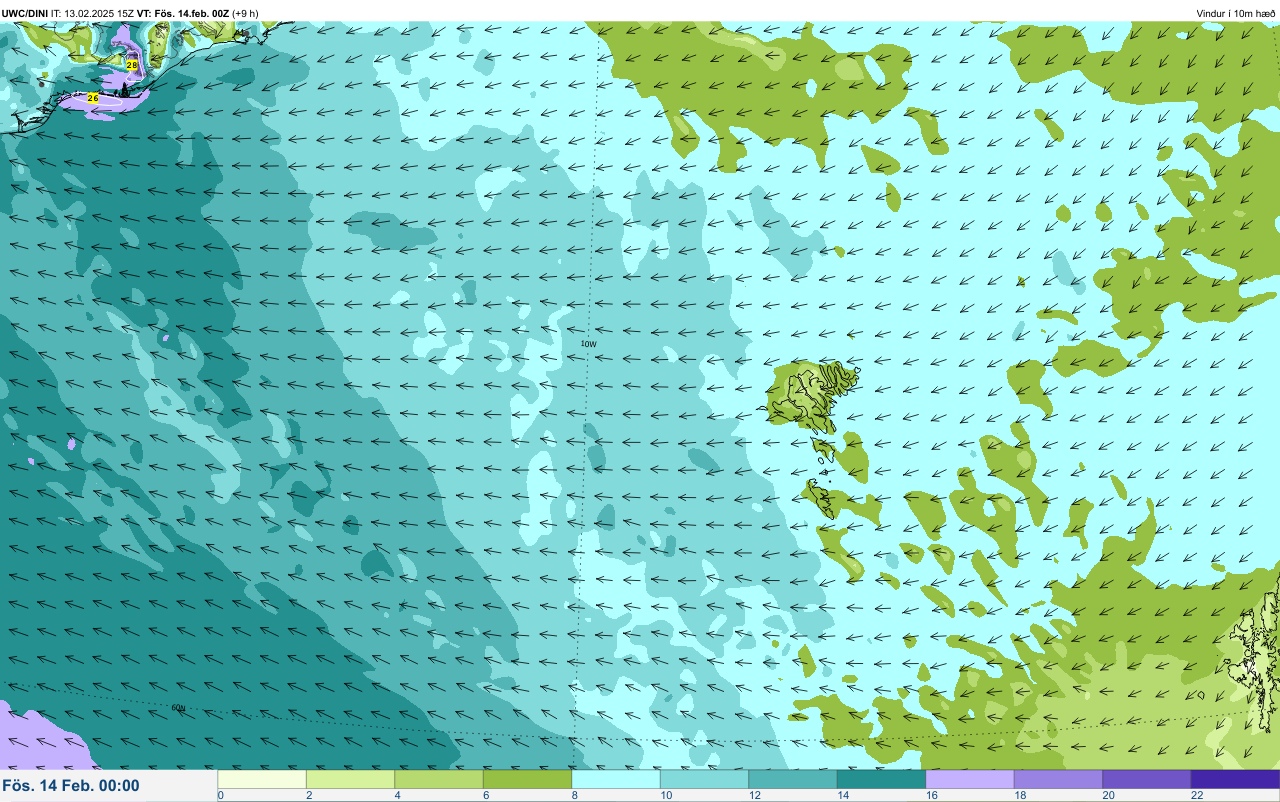Click the deep indigo legend swatch above 22
This screenshot has height=802, width=1280.
click(1235, 779)
